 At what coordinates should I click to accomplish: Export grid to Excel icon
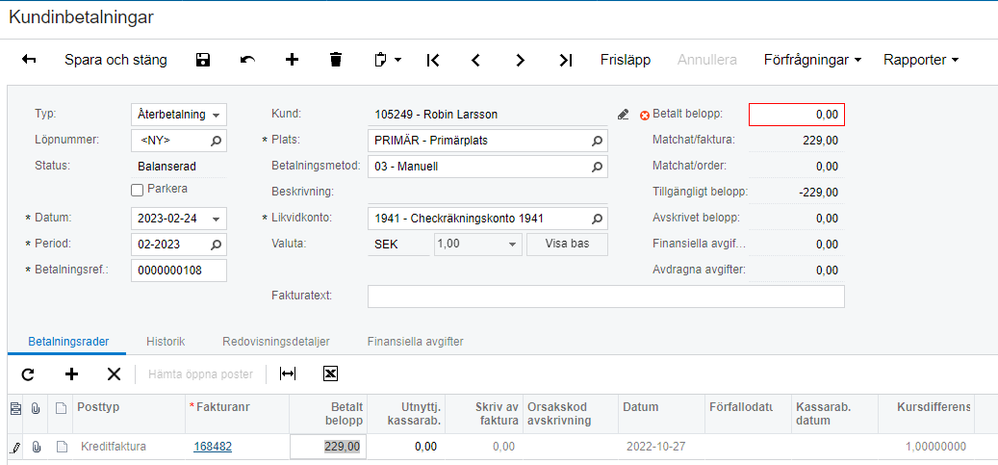330,374
